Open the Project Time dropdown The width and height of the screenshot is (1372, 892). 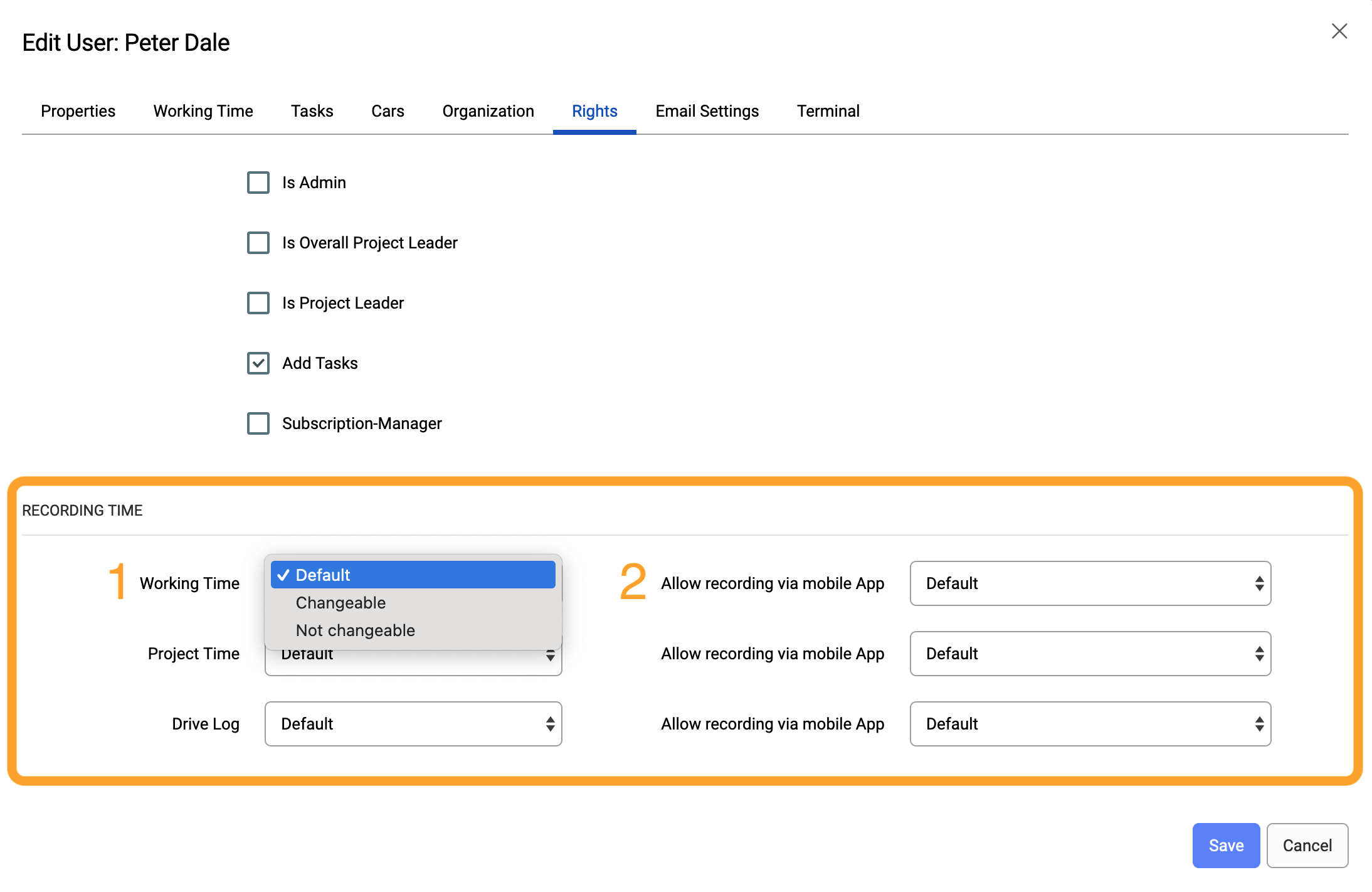point(413,663)
